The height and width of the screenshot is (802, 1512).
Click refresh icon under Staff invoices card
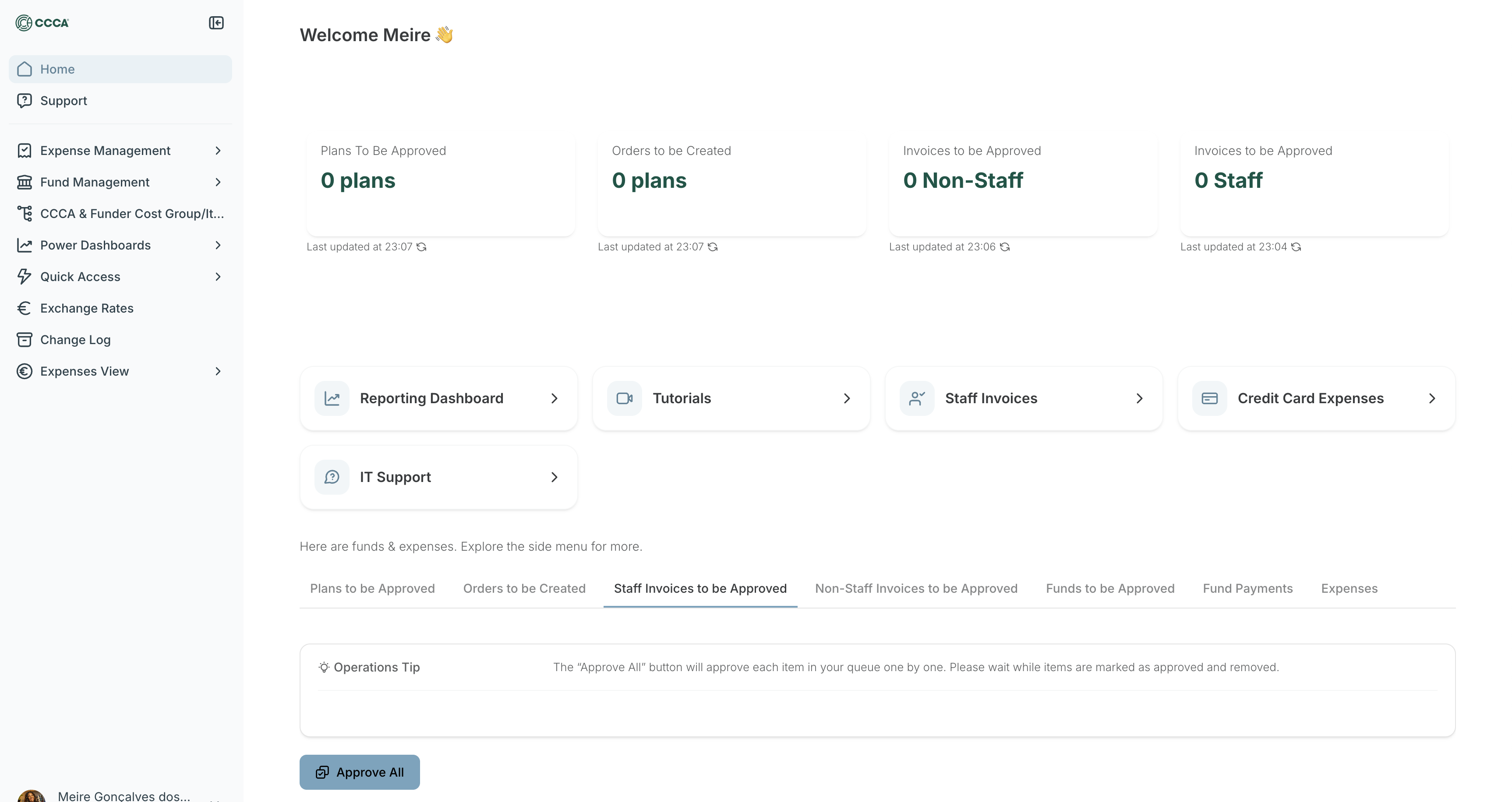pos(1296,247)
